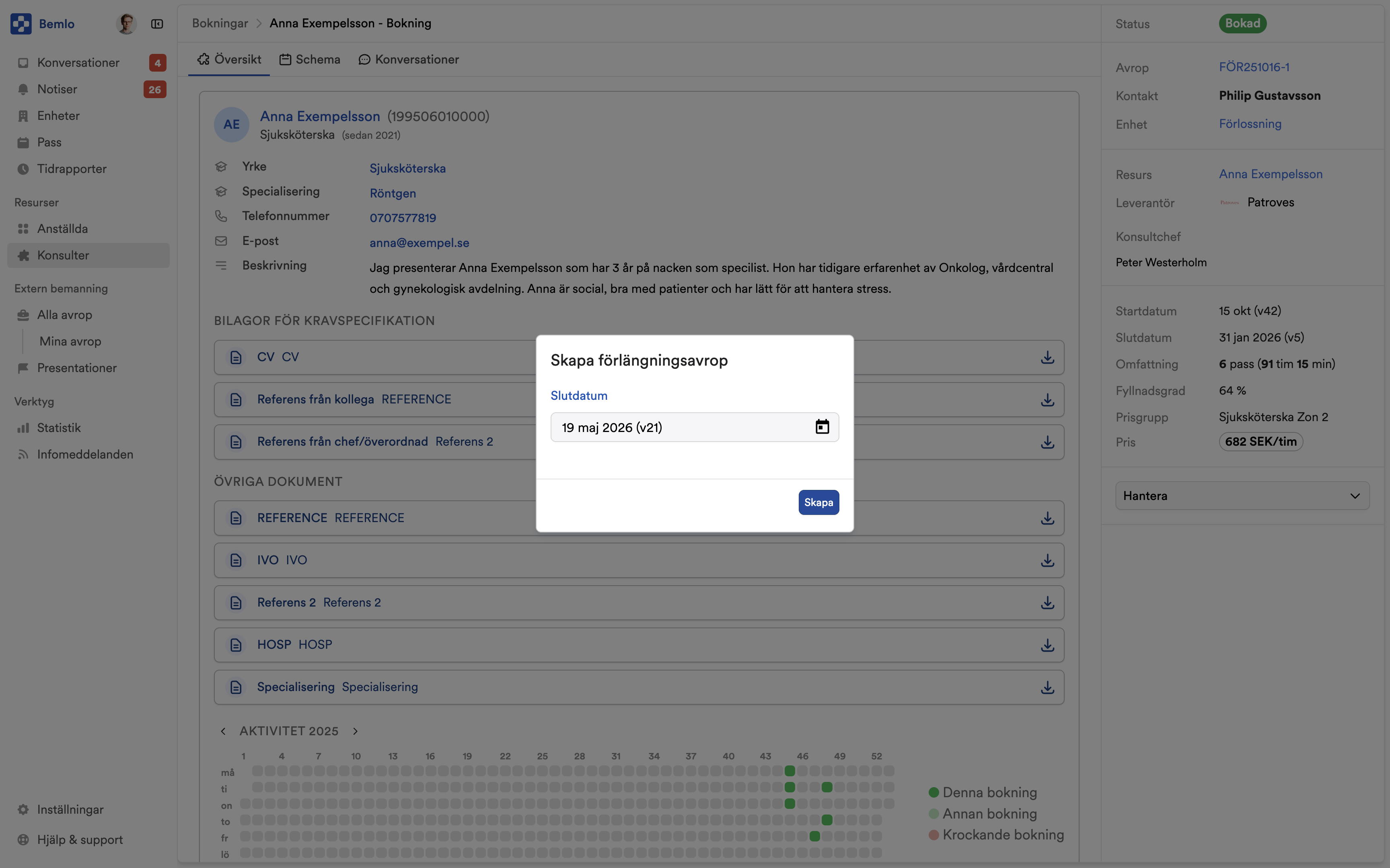Download the Specialisering document

click(1047, 687)
